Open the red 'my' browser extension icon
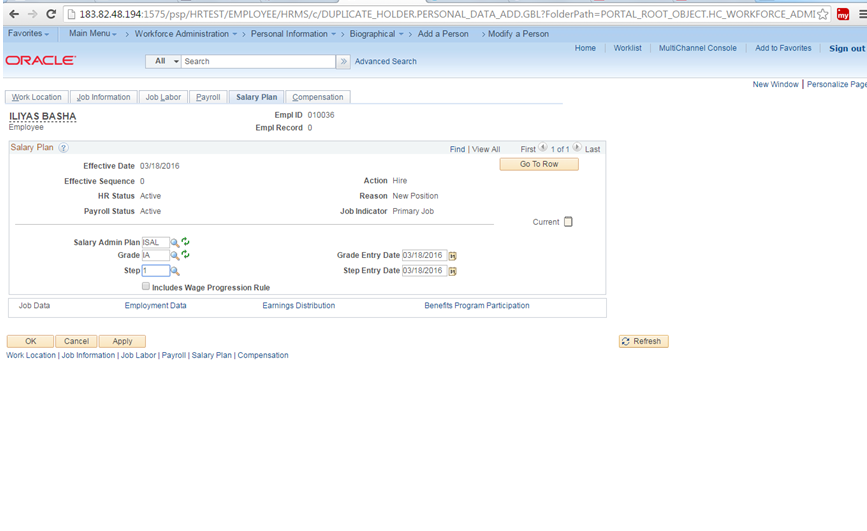The width and height of the screenshot is (867, 531). coord(843,14)
